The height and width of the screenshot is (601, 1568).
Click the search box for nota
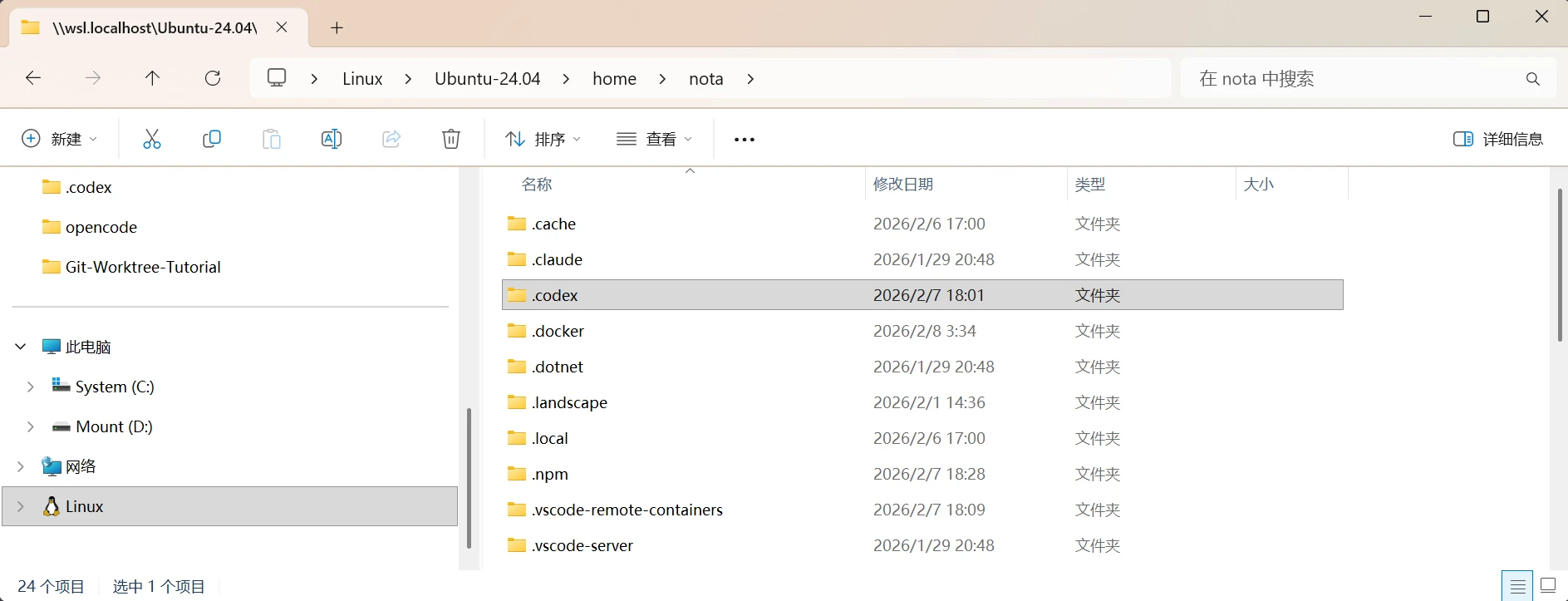1354,78
